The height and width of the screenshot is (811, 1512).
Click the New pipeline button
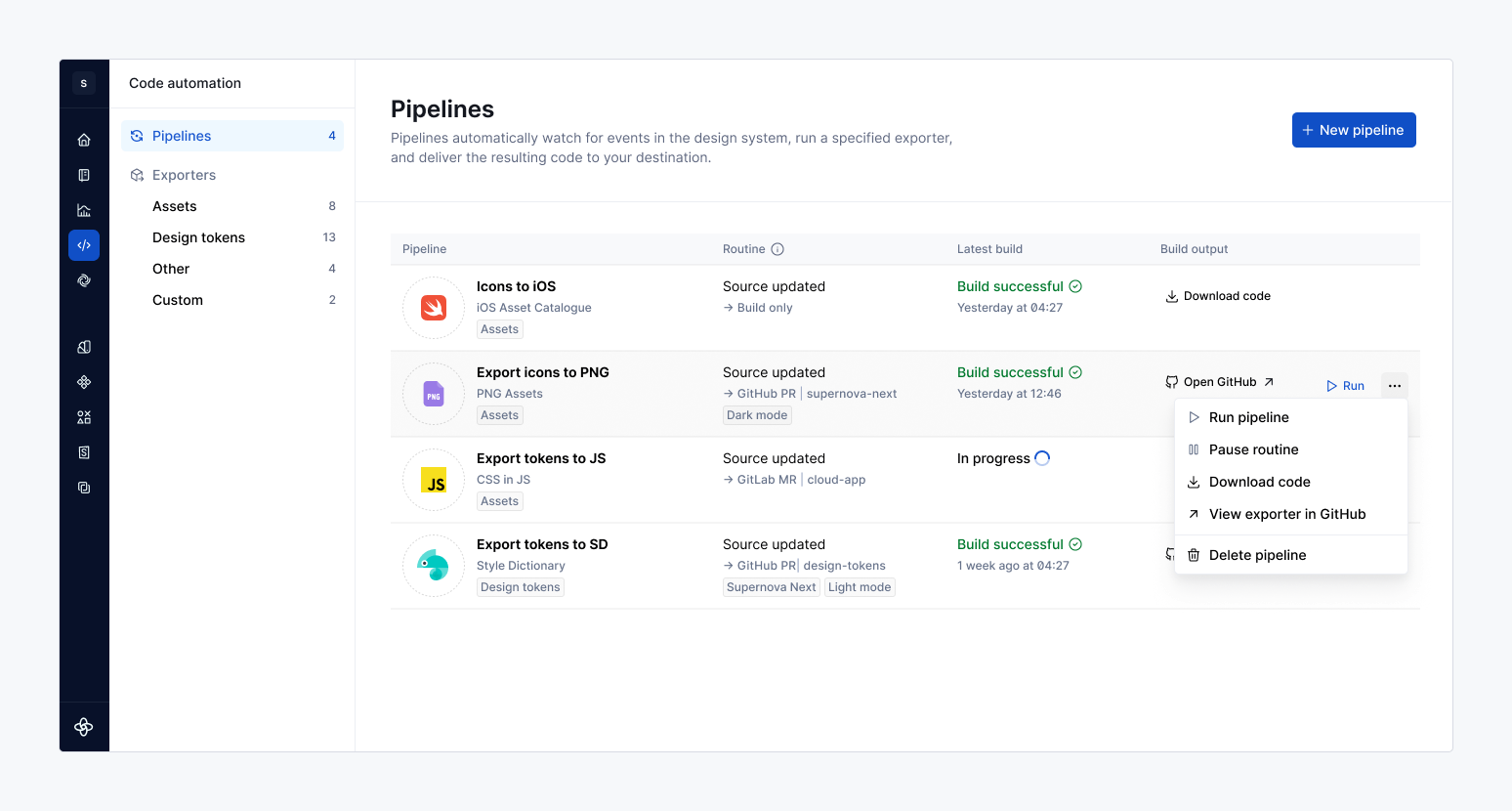(1354, 129)
